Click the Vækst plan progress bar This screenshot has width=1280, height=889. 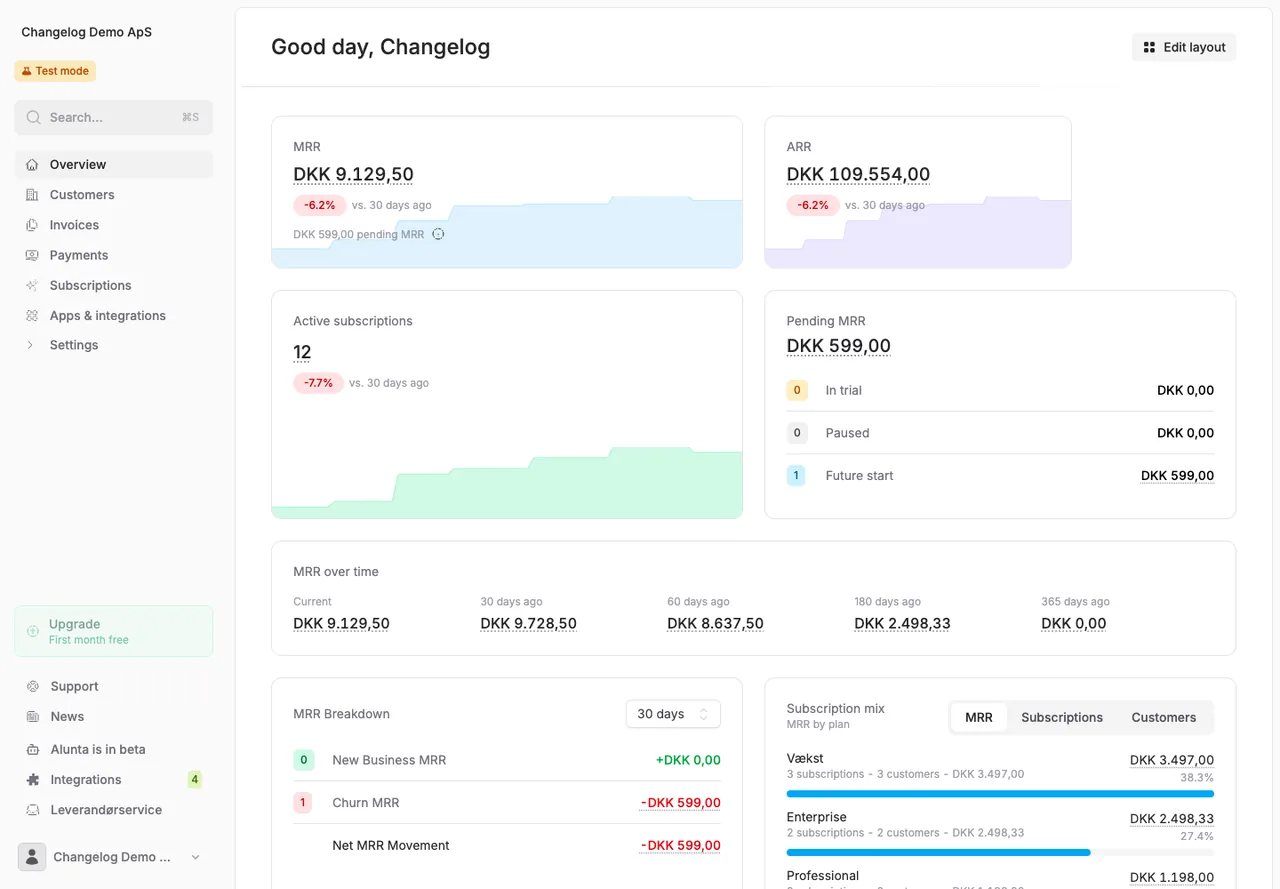[x=1000, y=793]
